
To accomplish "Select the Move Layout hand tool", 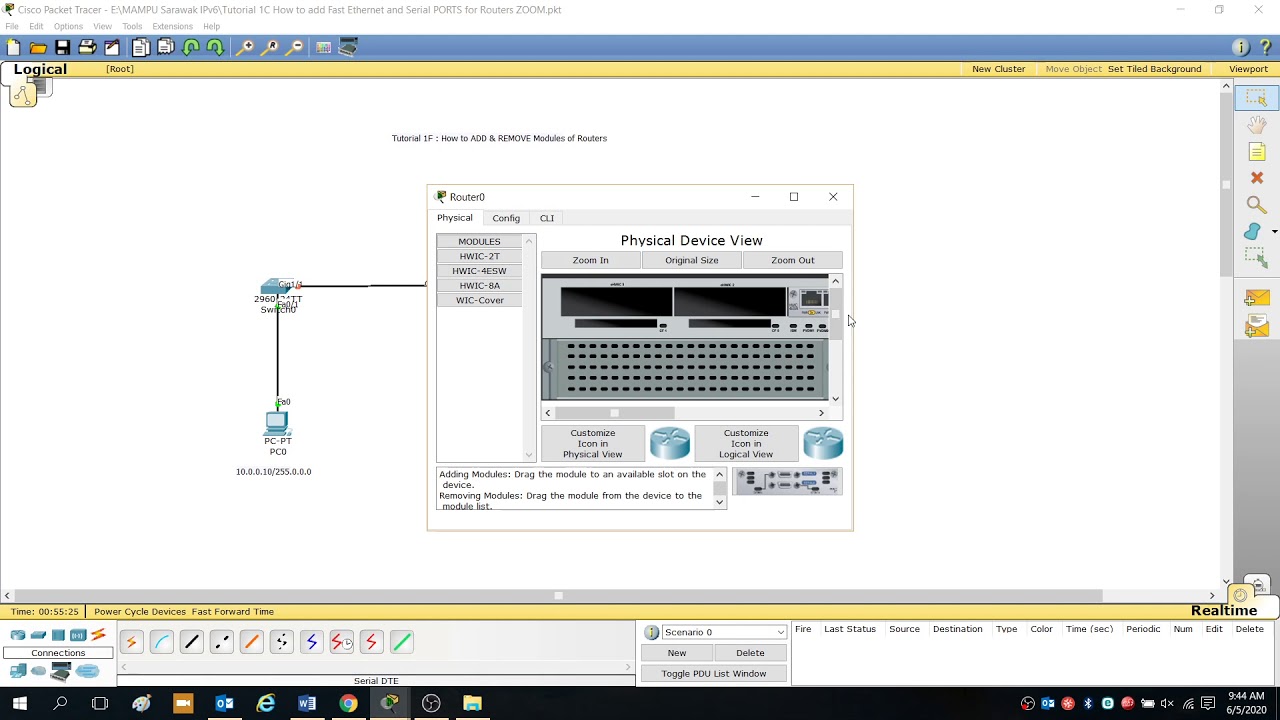I will click(1256, 125).
